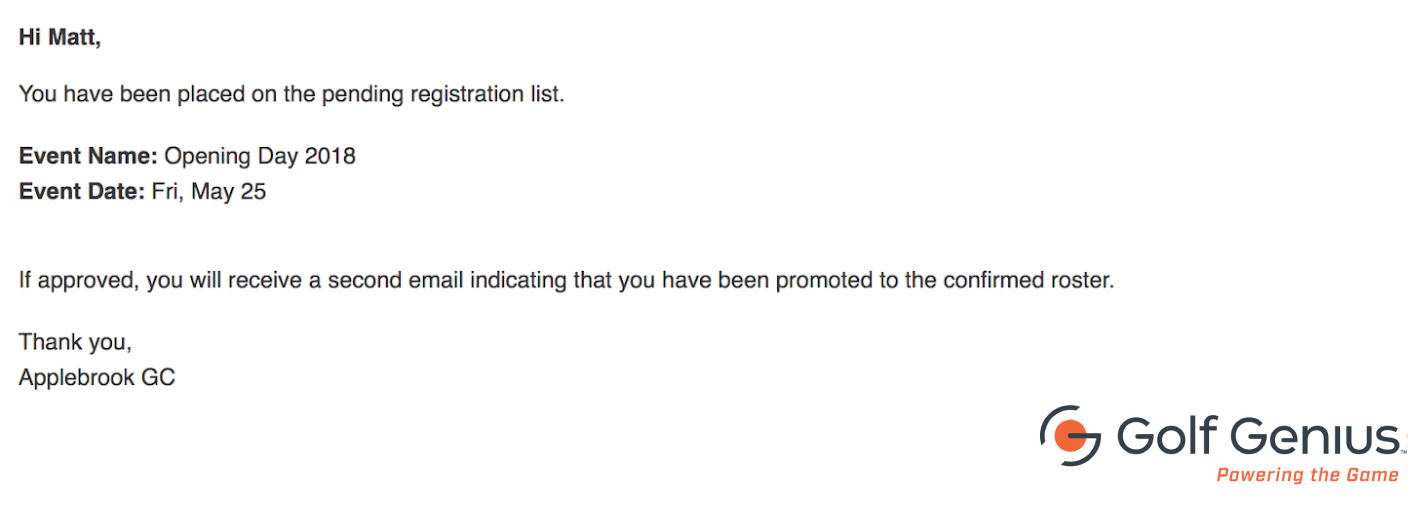Click the 'Fri, May 25' date text
This screenshot has height=510, width=1428.
pyautogui.click(x=209, y=192)
